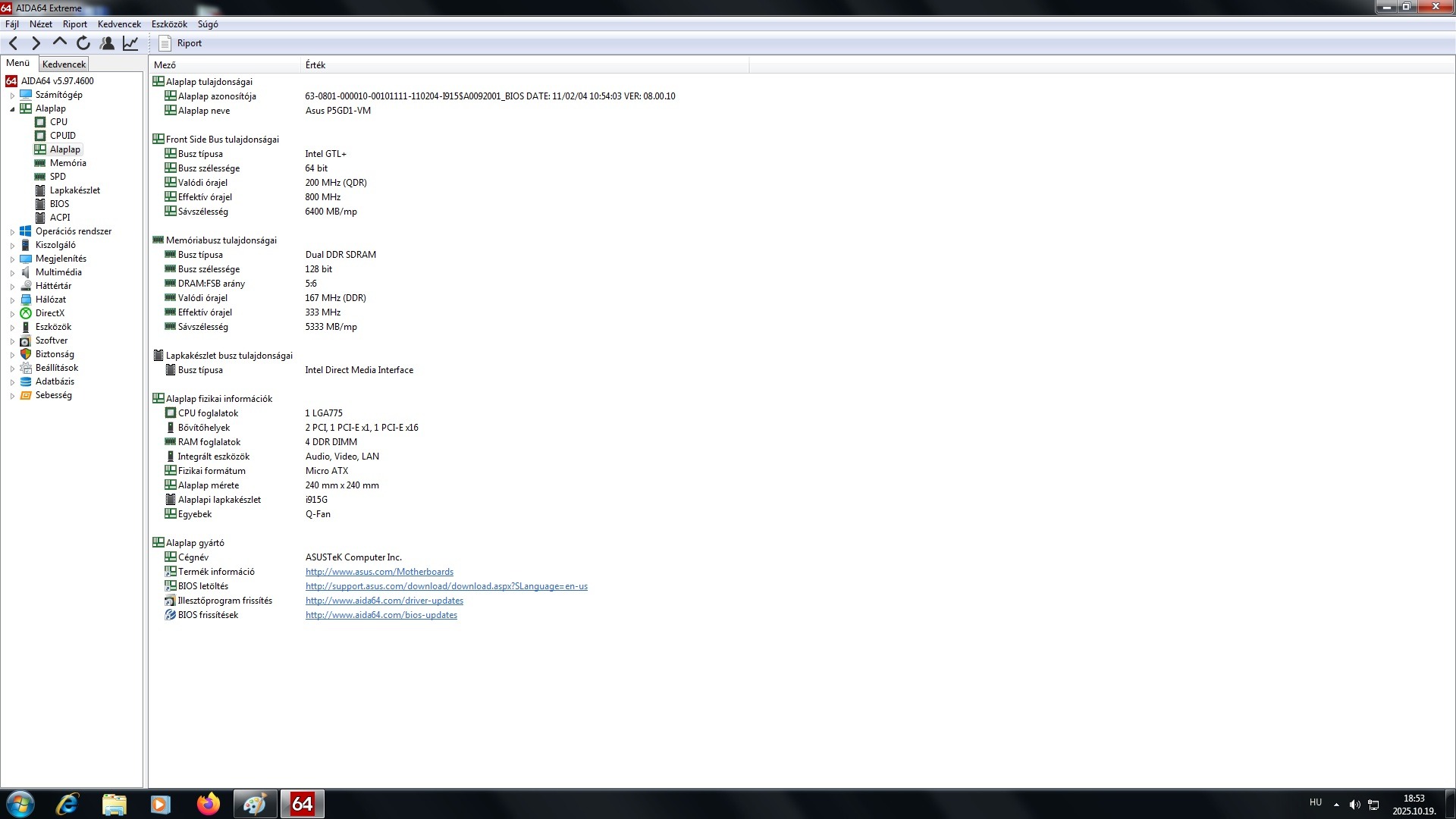
Task: Open the Lapkakészlet tree entry
Action: coord(74,190)
